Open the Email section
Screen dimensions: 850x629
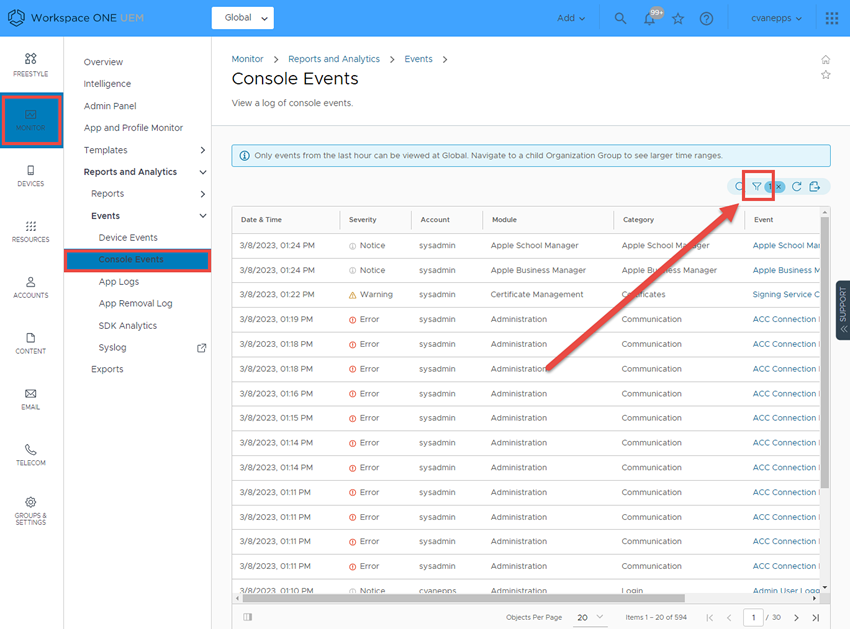(x=30, y=399)
